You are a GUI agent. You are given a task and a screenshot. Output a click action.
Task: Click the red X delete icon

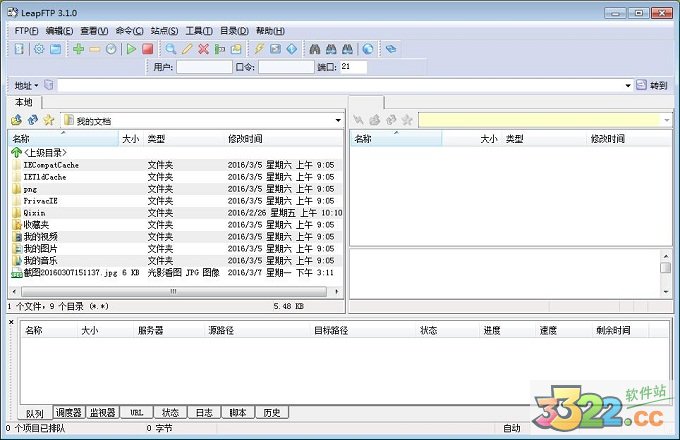(x=203, y=49)
